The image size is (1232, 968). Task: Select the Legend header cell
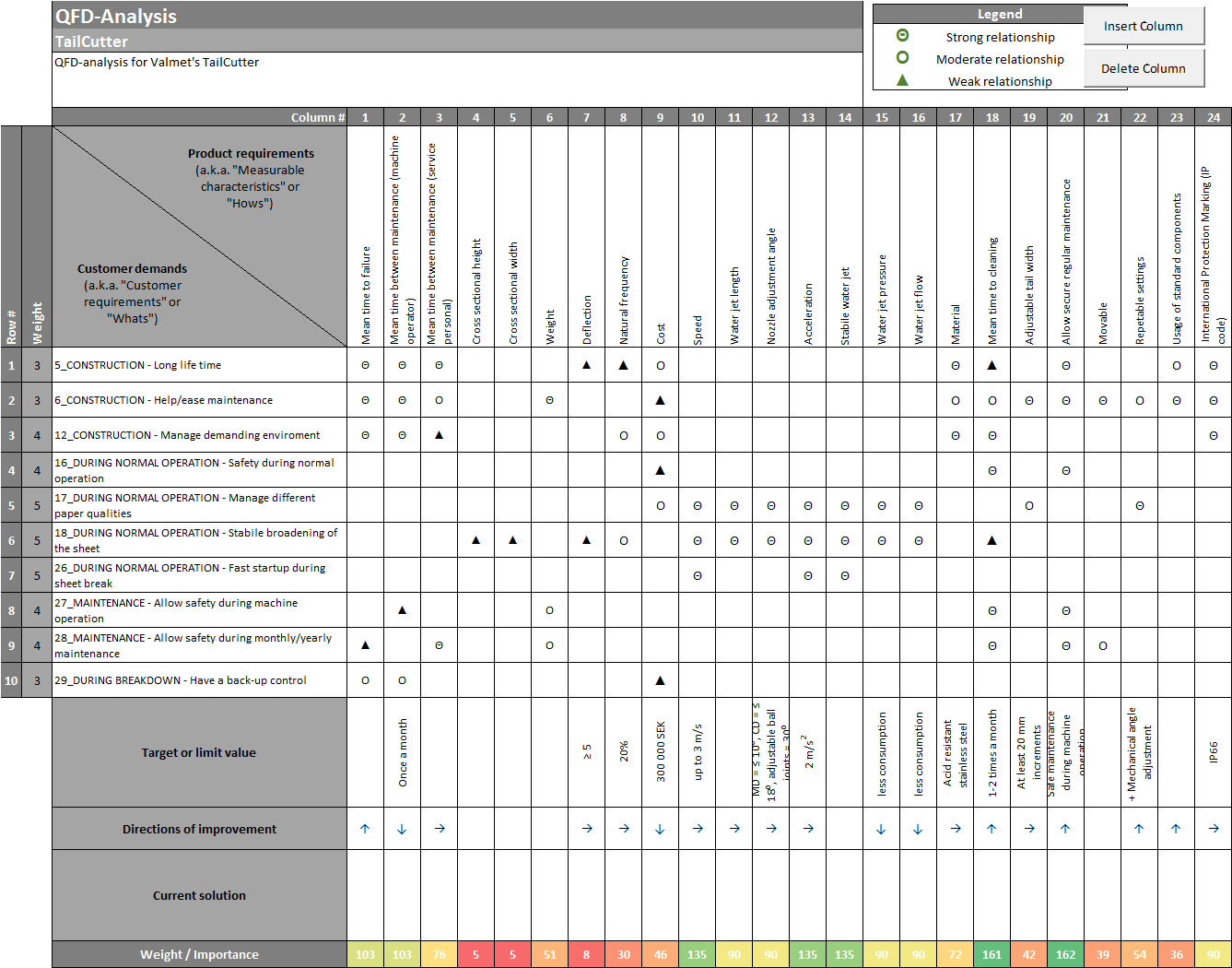1000,14
